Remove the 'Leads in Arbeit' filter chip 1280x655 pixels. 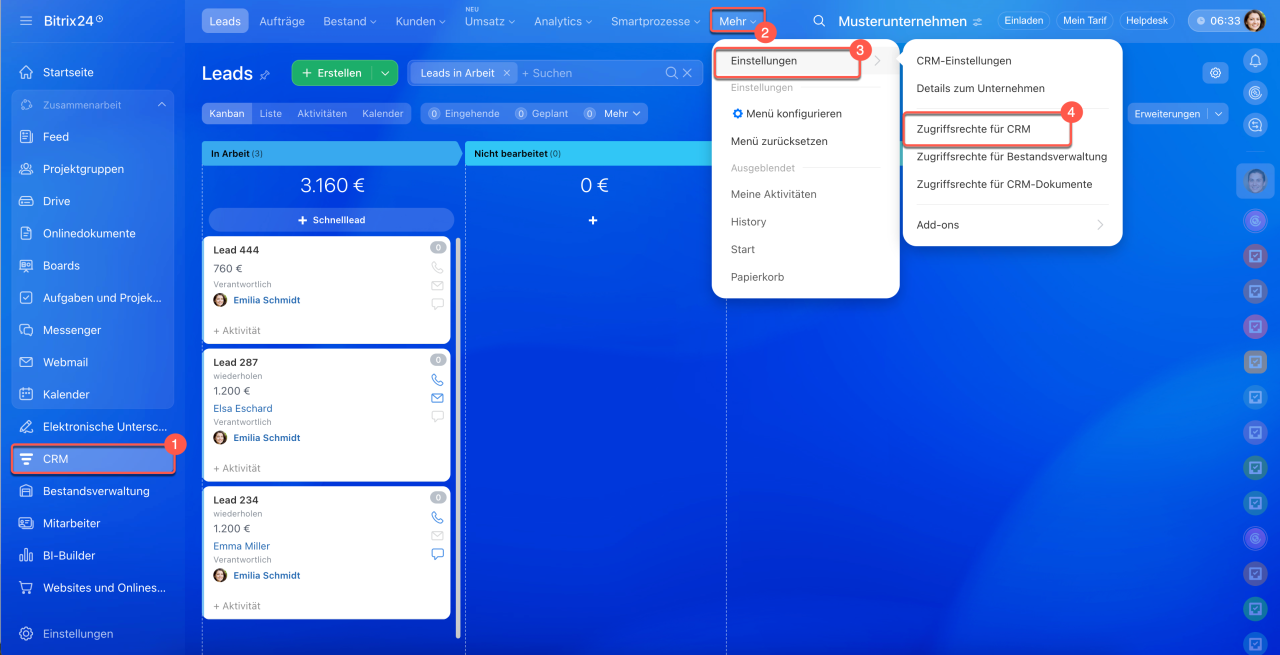pos(507,73)
